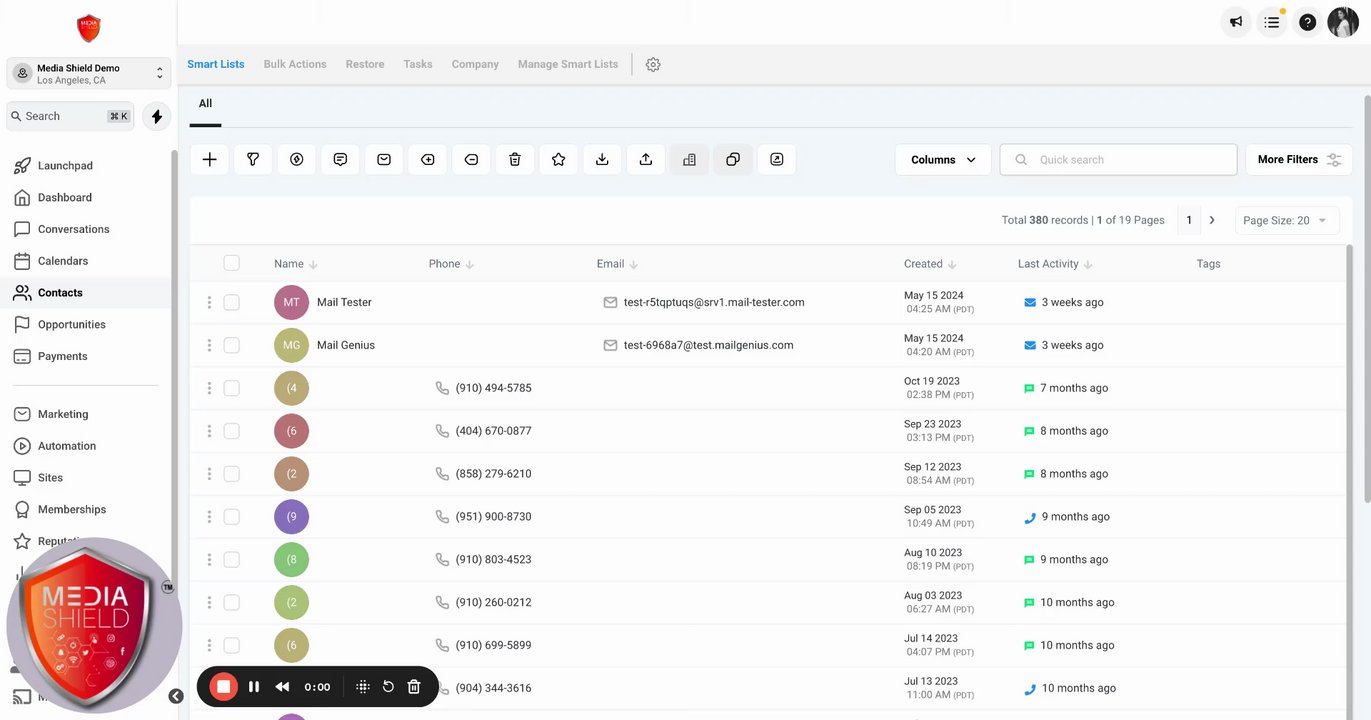
Task: Collapse the sidebar with the arrow button
Action: pos(176,696)
